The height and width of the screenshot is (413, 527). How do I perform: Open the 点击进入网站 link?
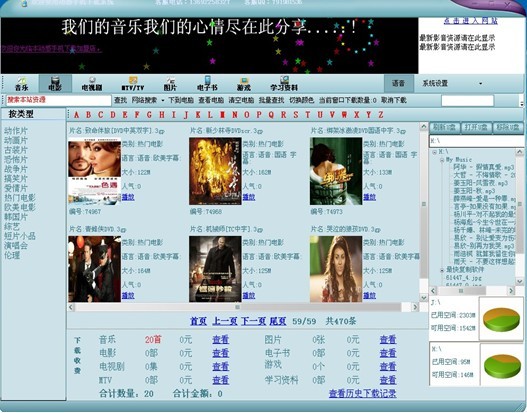471,20
